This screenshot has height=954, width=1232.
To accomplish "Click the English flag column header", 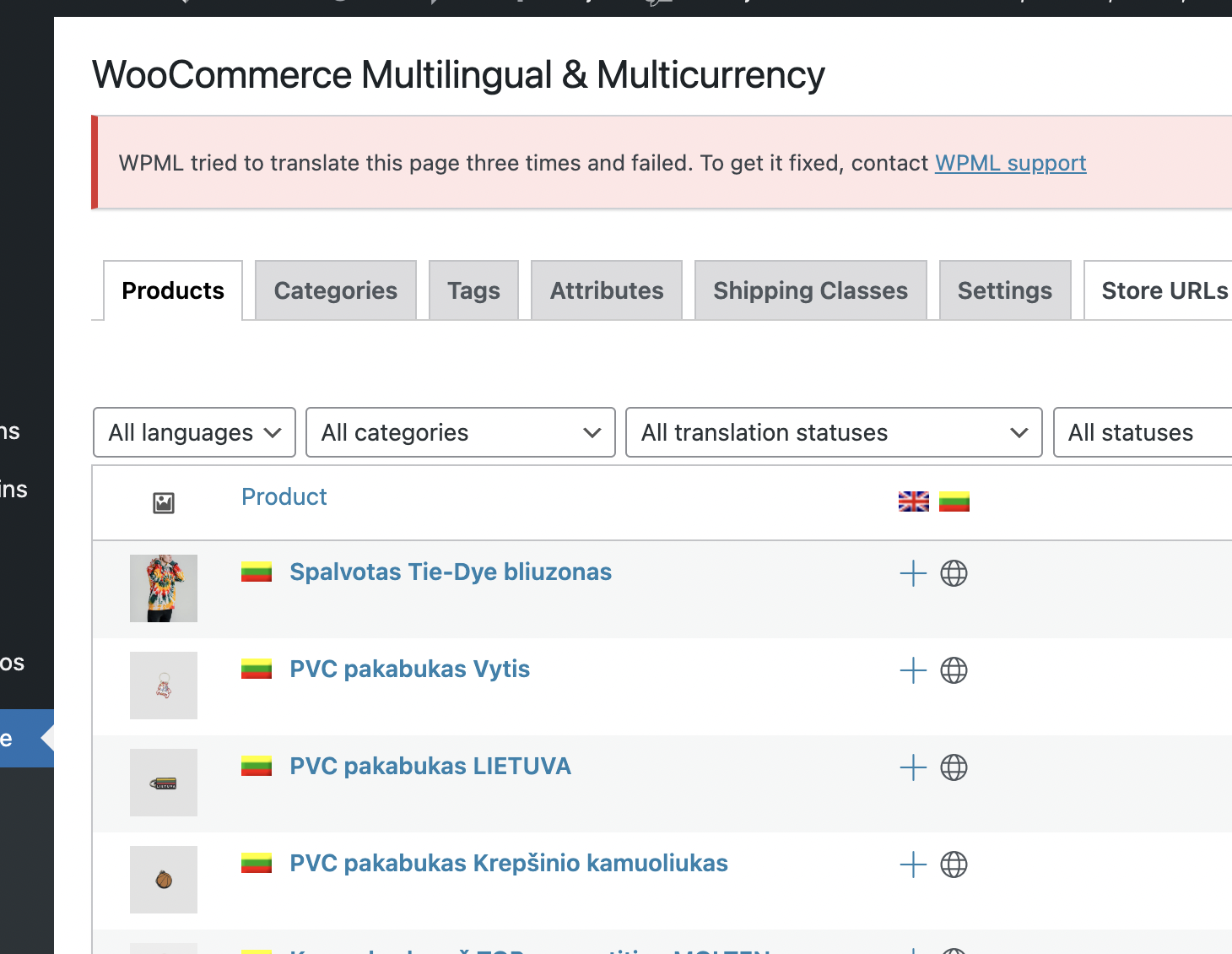I will (914, 501).
